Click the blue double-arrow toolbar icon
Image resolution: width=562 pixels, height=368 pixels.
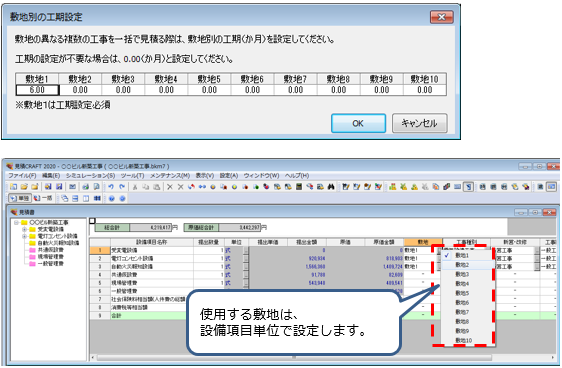[x=202, y=187]
